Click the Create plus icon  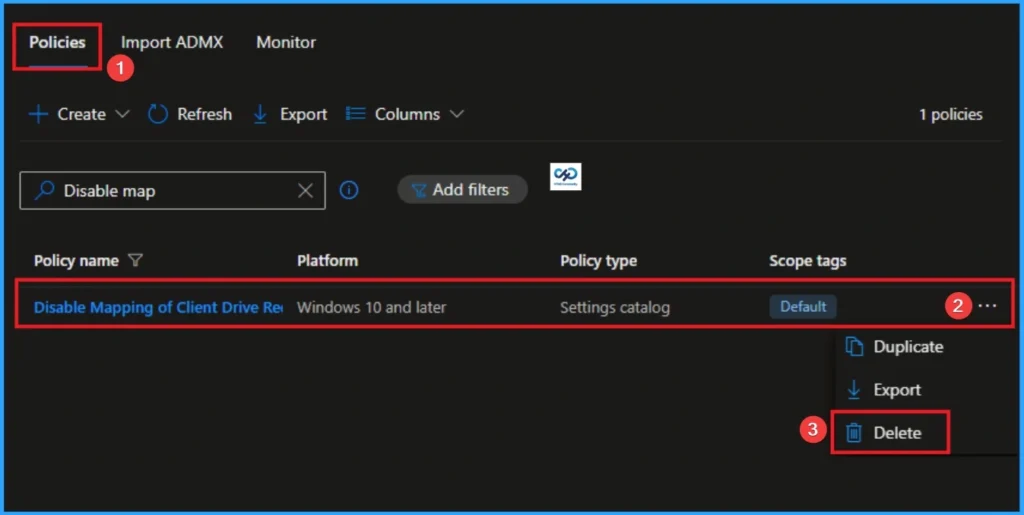[39, 114]
